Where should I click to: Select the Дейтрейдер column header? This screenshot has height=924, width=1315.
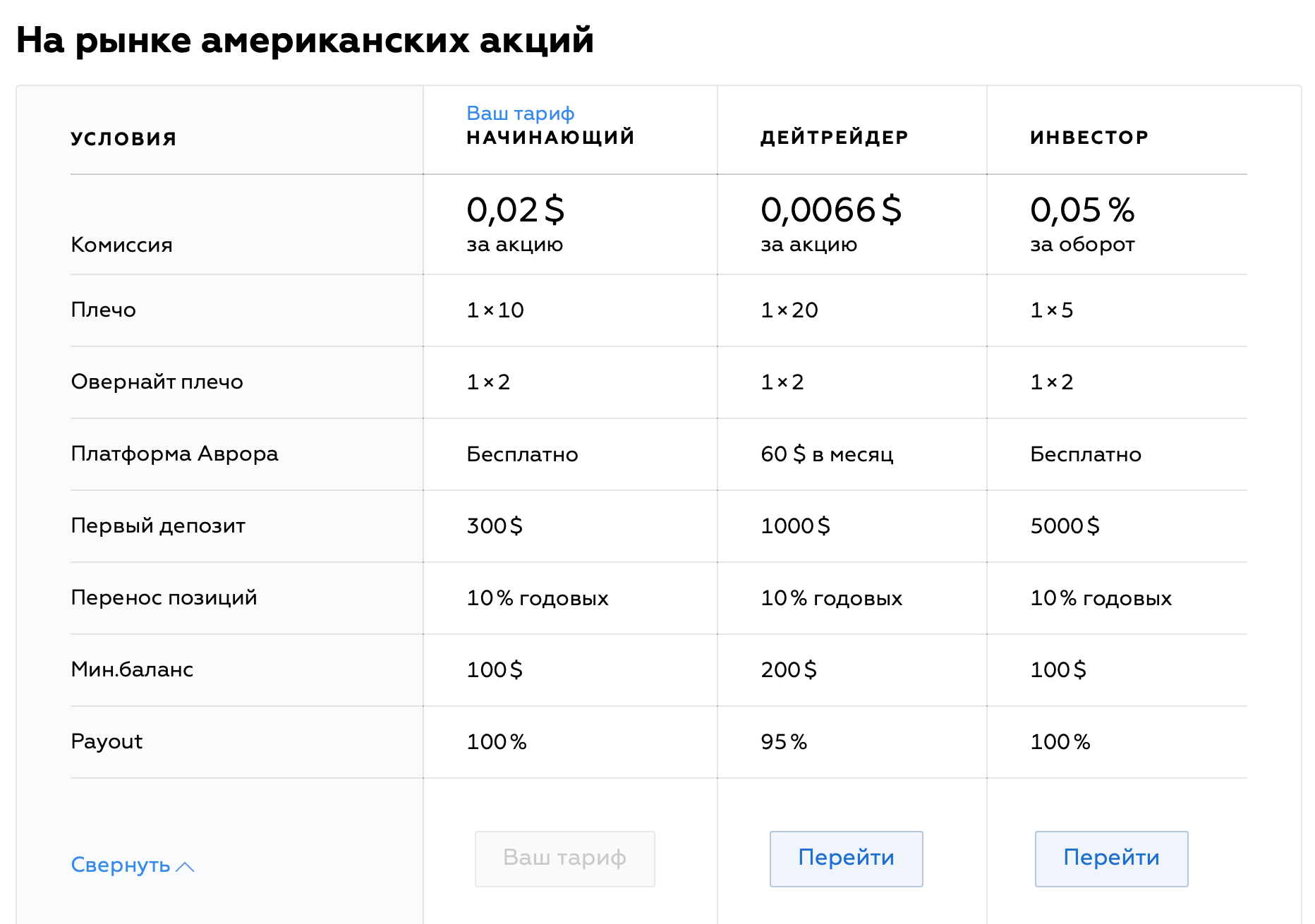point(834,138)
